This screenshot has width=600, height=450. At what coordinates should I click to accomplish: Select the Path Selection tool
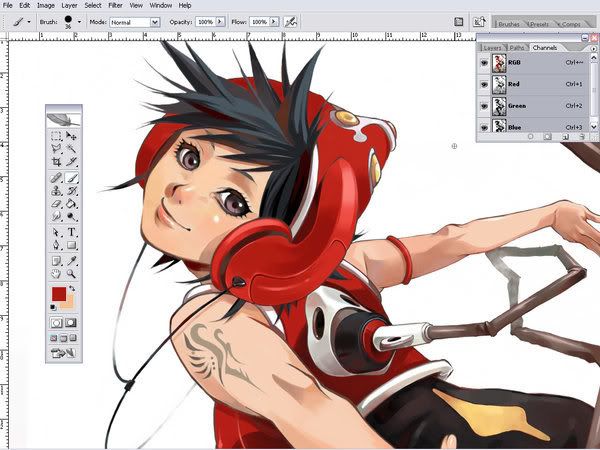point(56,232)
